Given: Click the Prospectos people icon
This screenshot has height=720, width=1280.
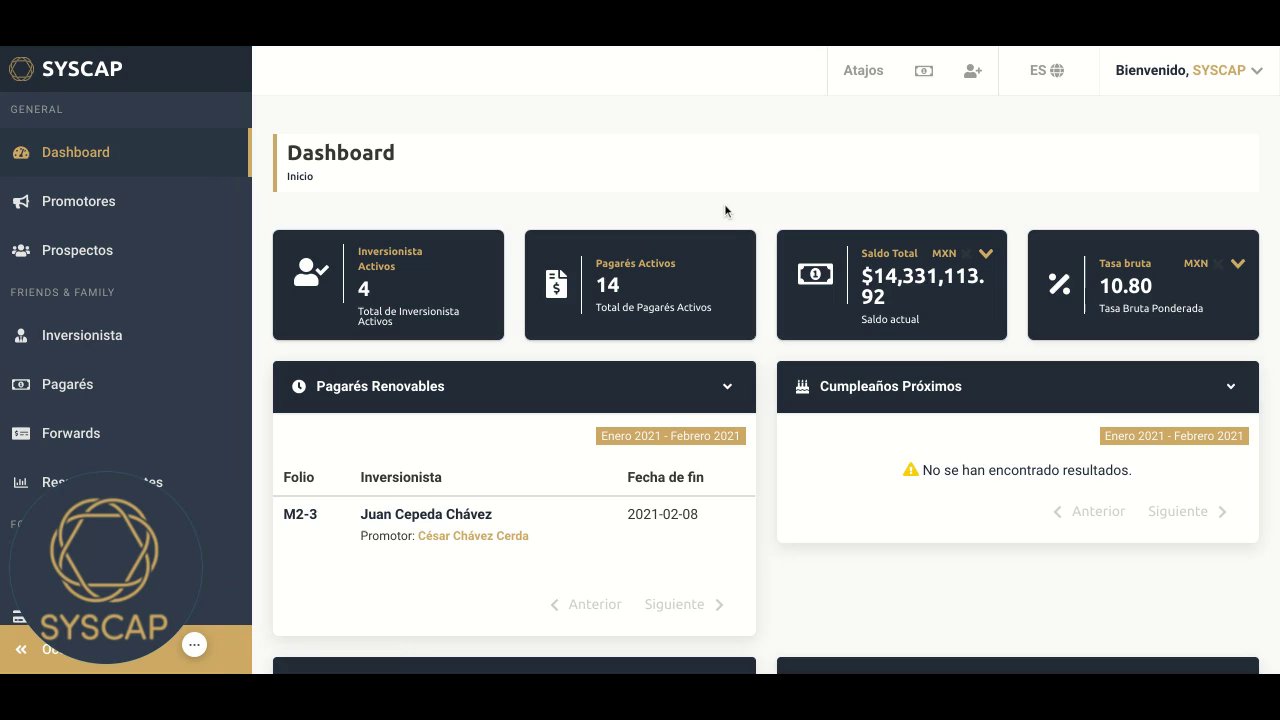Looking at the screenshot, I should click(21, 250).
